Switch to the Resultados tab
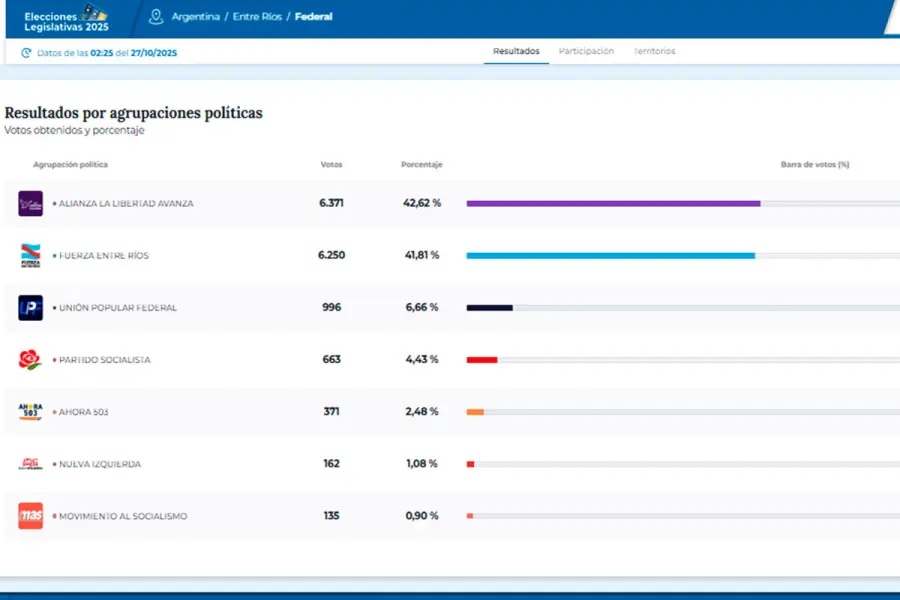Image resolution: width=900 pixels, height=600 pixels. (516, 51)
